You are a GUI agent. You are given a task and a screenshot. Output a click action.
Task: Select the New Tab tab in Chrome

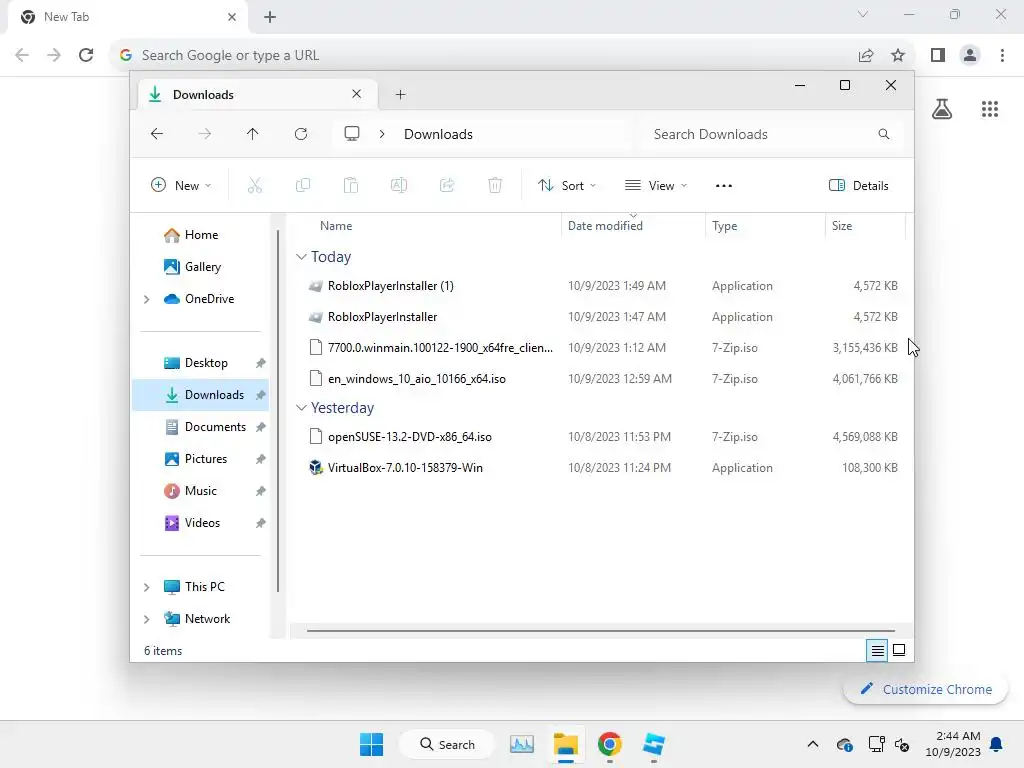pyautogui.click(x=129, y=17)
